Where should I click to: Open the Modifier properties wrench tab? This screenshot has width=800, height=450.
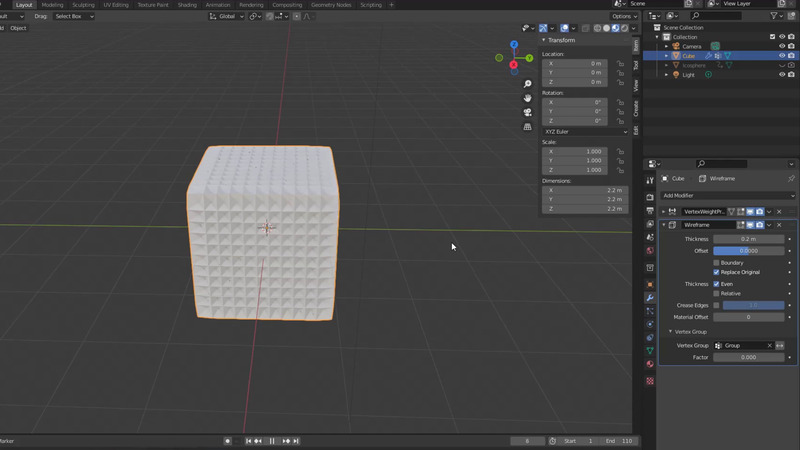pos(650,298)
